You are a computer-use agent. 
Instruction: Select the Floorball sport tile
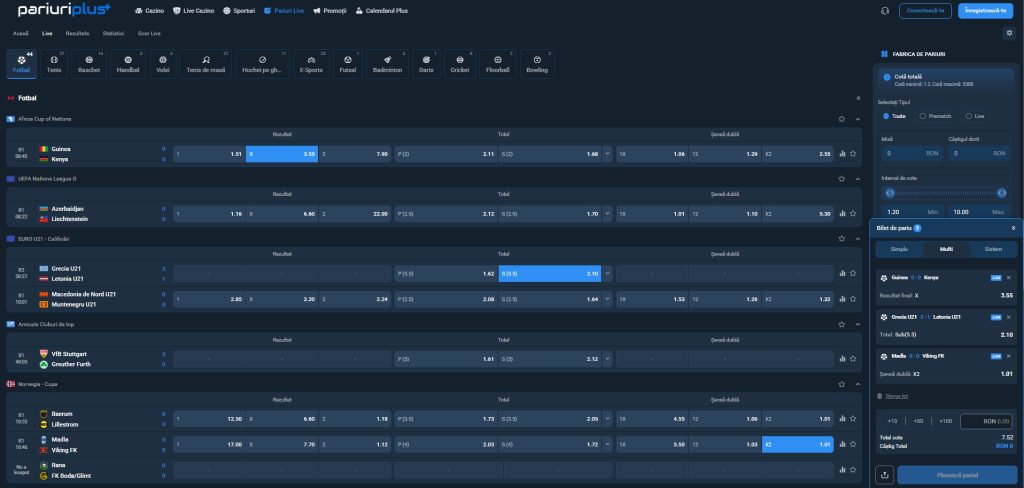pyautogui.click(x=498, y=64)
